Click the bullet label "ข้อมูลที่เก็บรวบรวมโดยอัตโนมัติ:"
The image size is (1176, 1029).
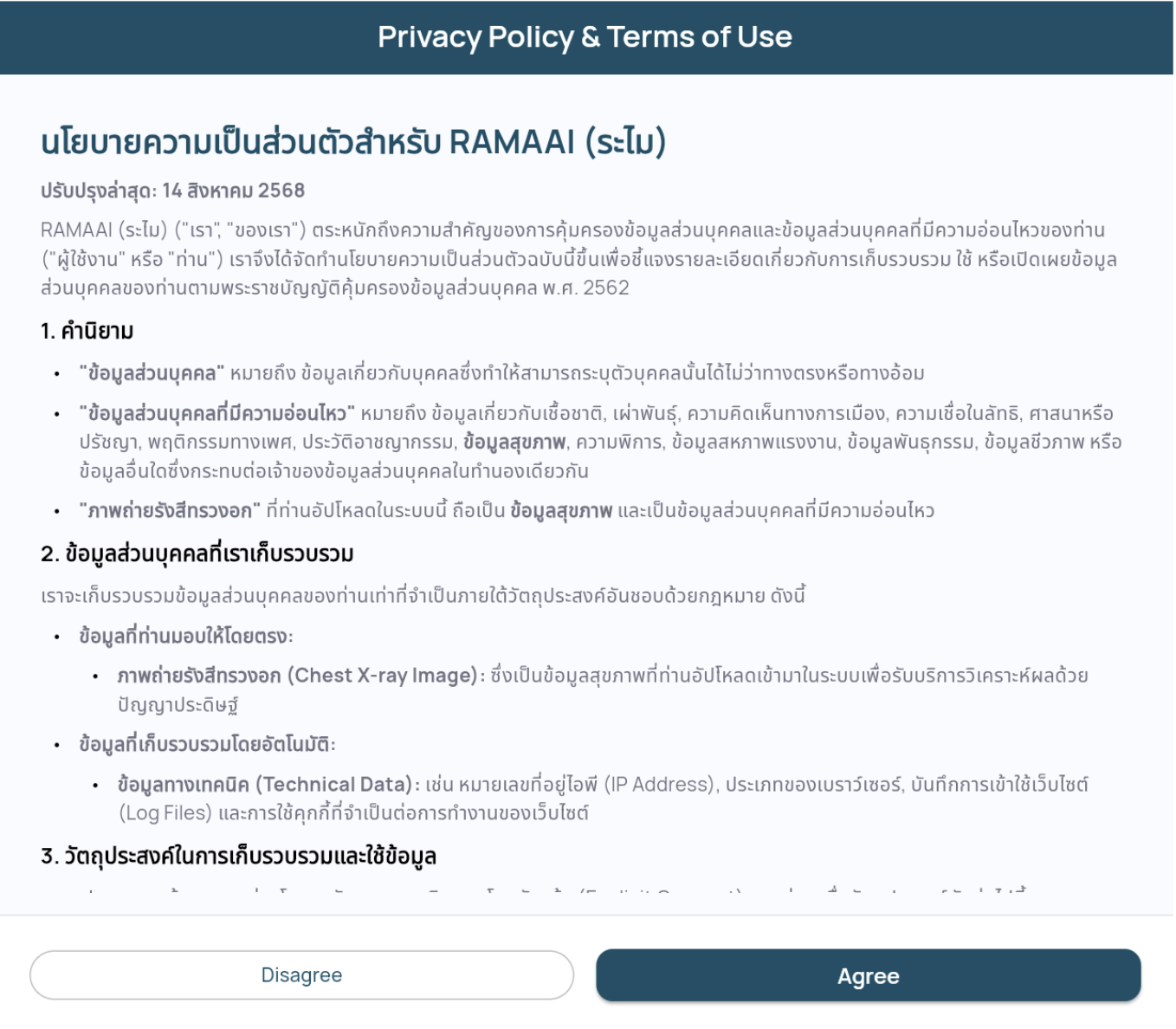pyautogui.click(x=207, y=745)
